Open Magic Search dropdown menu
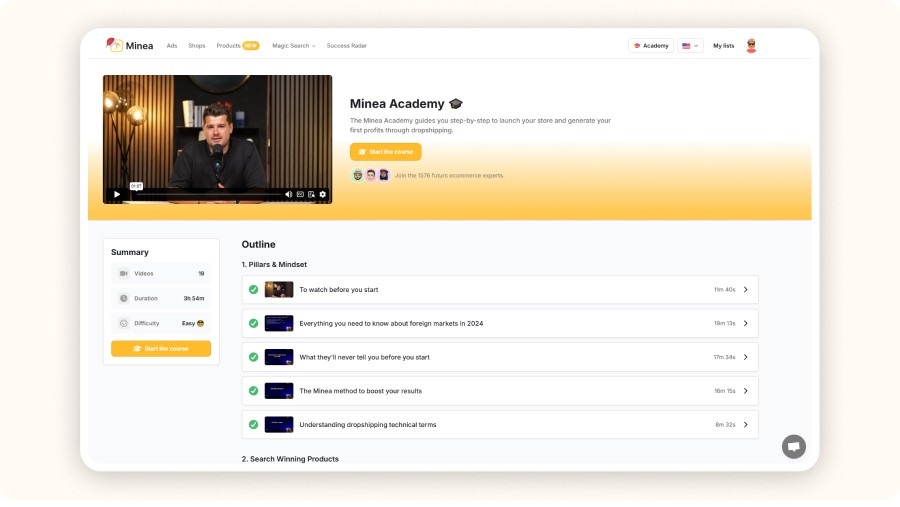This screenshot has width=900, height=507. click(294, 45)
